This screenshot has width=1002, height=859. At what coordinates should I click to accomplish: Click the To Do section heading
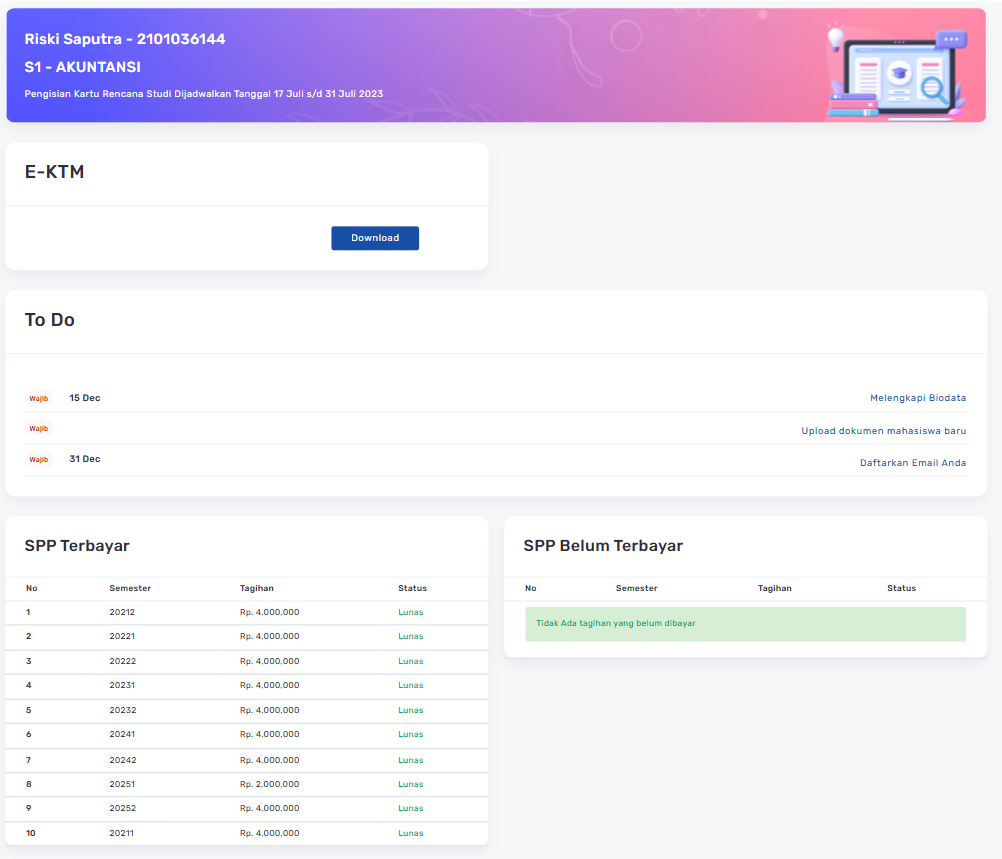pos(50,320)
